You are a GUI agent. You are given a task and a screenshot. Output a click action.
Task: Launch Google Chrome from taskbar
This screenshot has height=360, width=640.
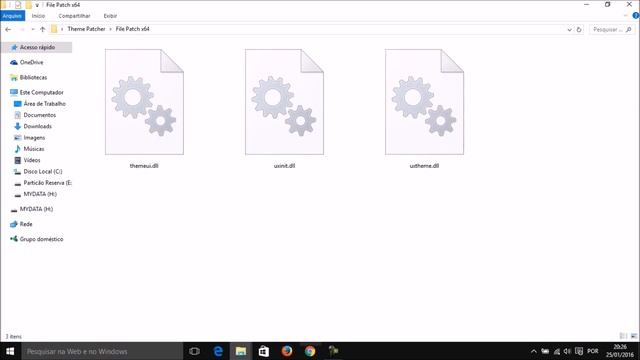(310, 351)
